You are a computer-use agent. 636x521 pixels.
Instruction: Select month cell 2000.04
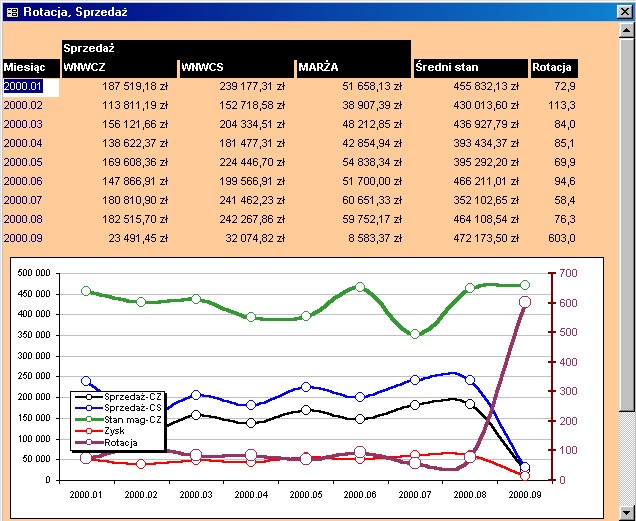[x=23, y=144]
